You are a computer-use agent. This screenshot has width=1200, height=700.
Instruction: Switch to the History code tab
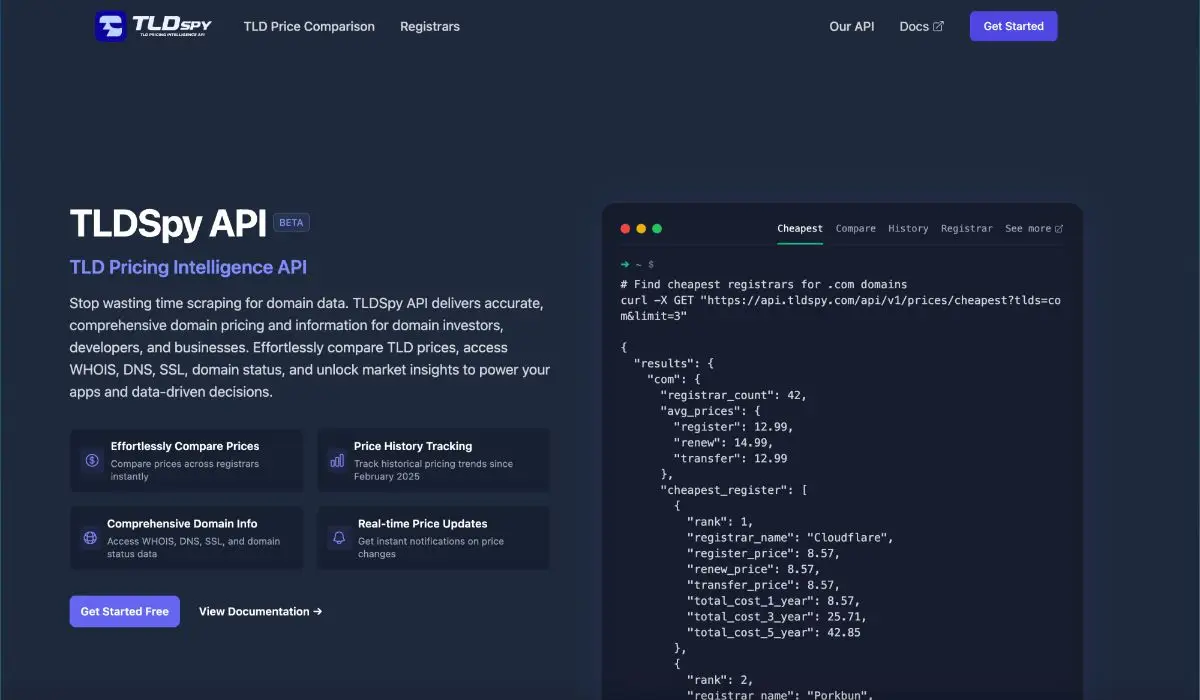[908, 229]
